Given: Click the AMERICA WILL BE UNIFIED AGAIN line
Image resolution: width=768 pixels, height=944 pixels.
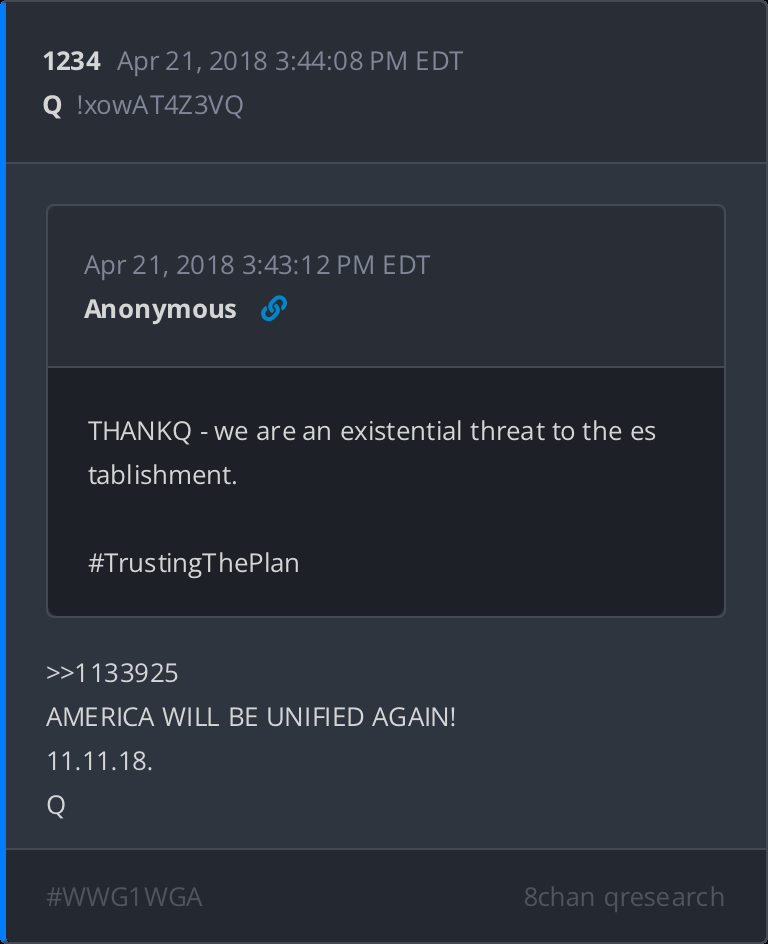Looking at the screenshot, I should point(251,717).
